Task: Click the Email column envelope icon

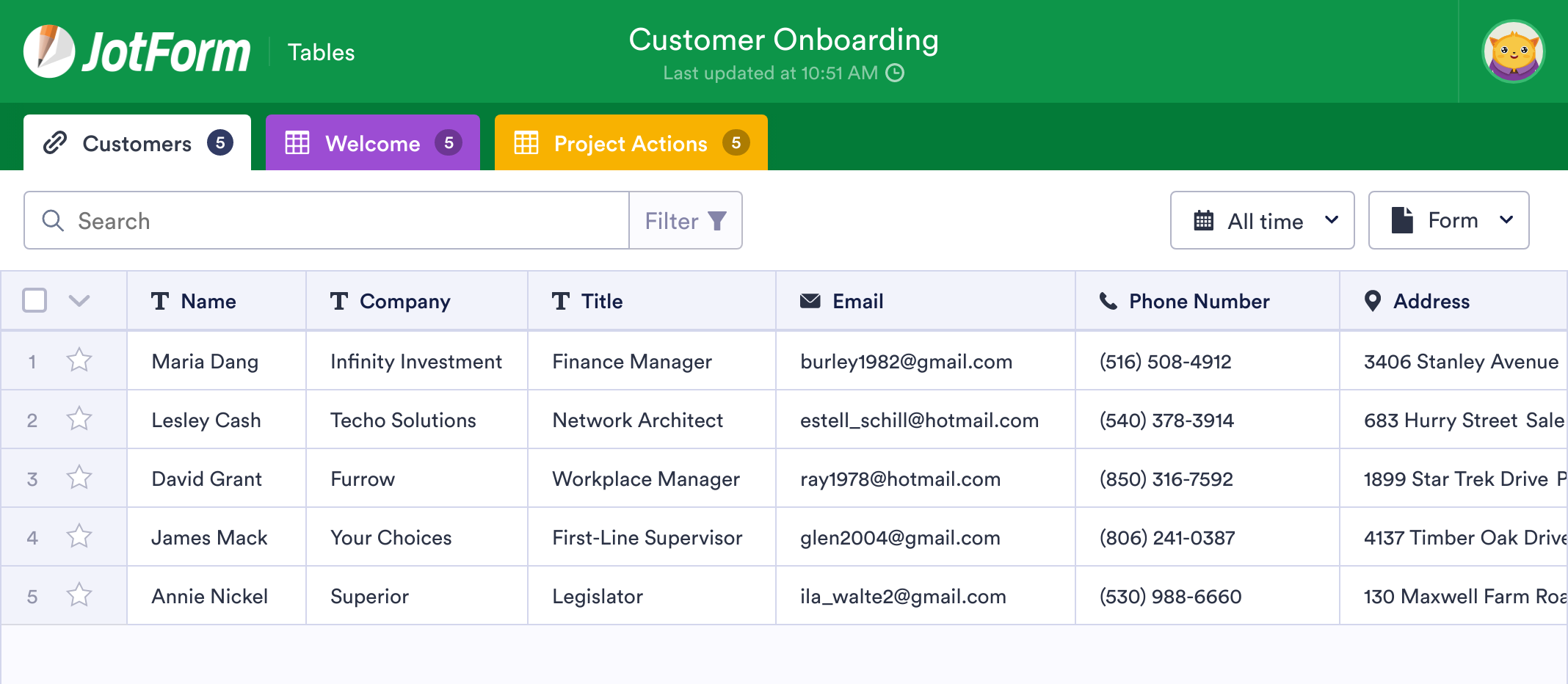Action: point(810,301)
